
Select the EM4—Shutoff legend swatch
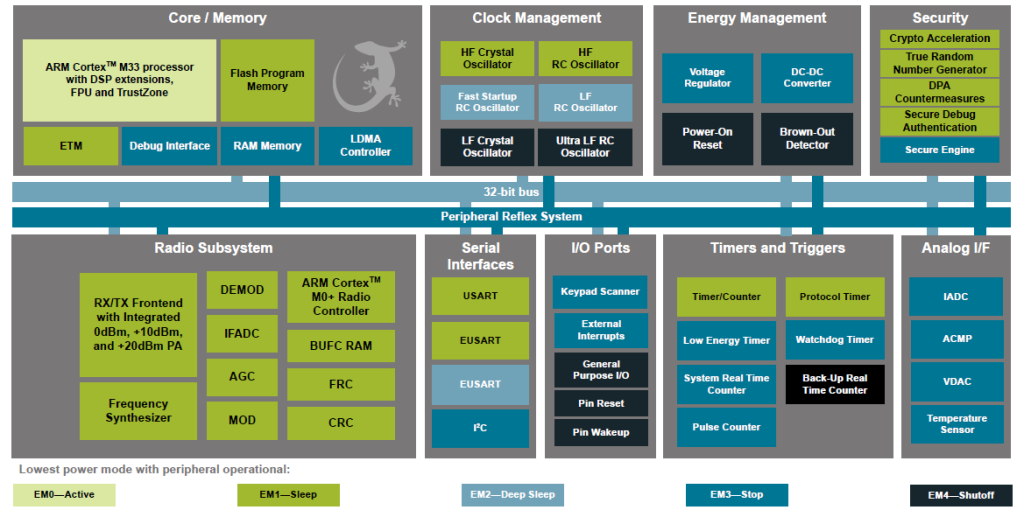(x=960, y=495)
